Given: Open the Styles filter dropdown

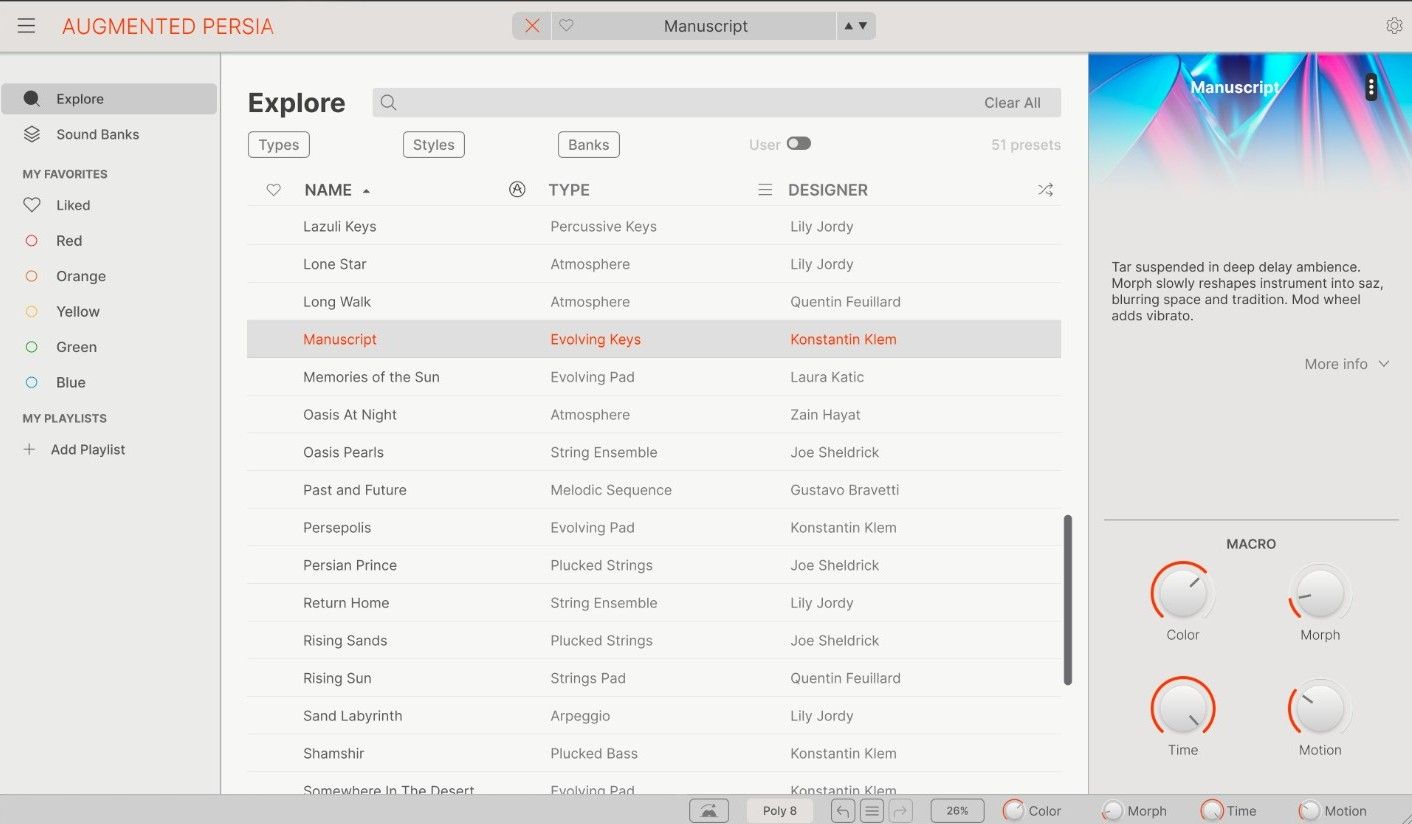Looking at the screenshot, I should [433, 145].
